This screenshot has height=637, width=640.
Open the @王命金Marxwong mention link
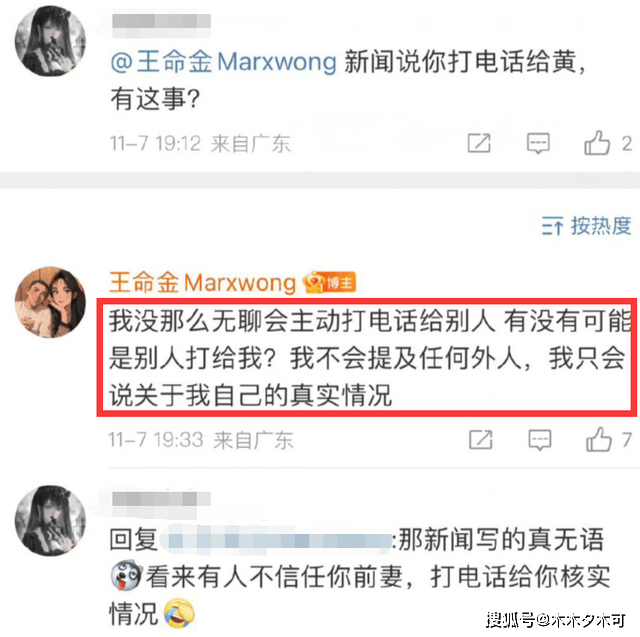pyautogui.click(x=224, y=62)
